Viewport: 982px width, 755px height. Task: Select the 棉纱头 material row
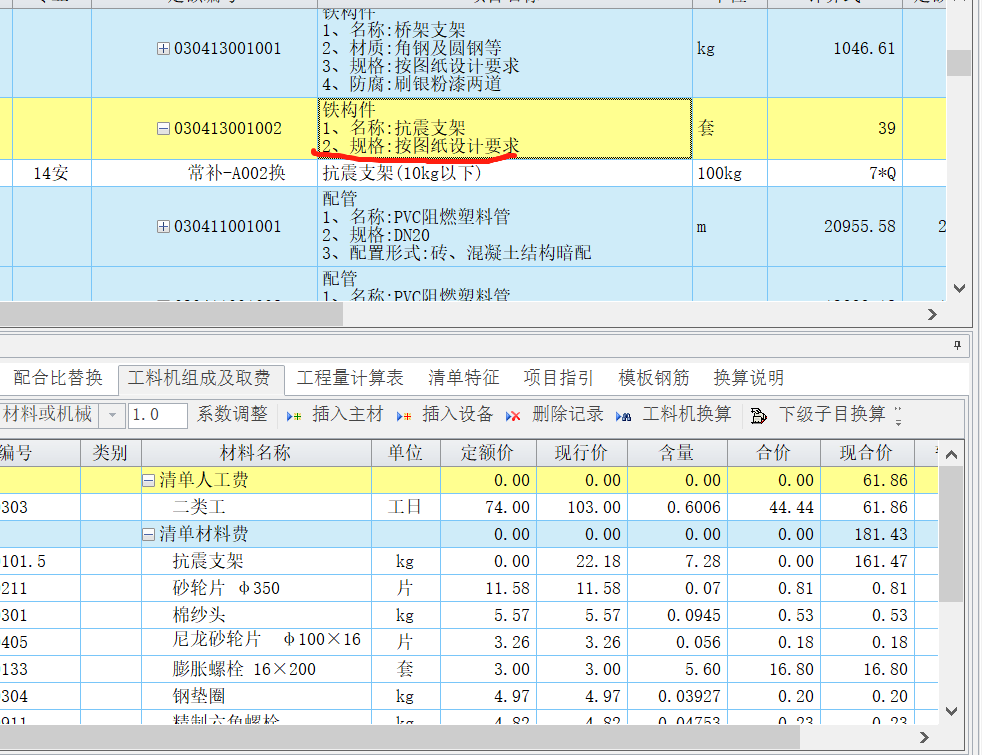tap(468, 615)
